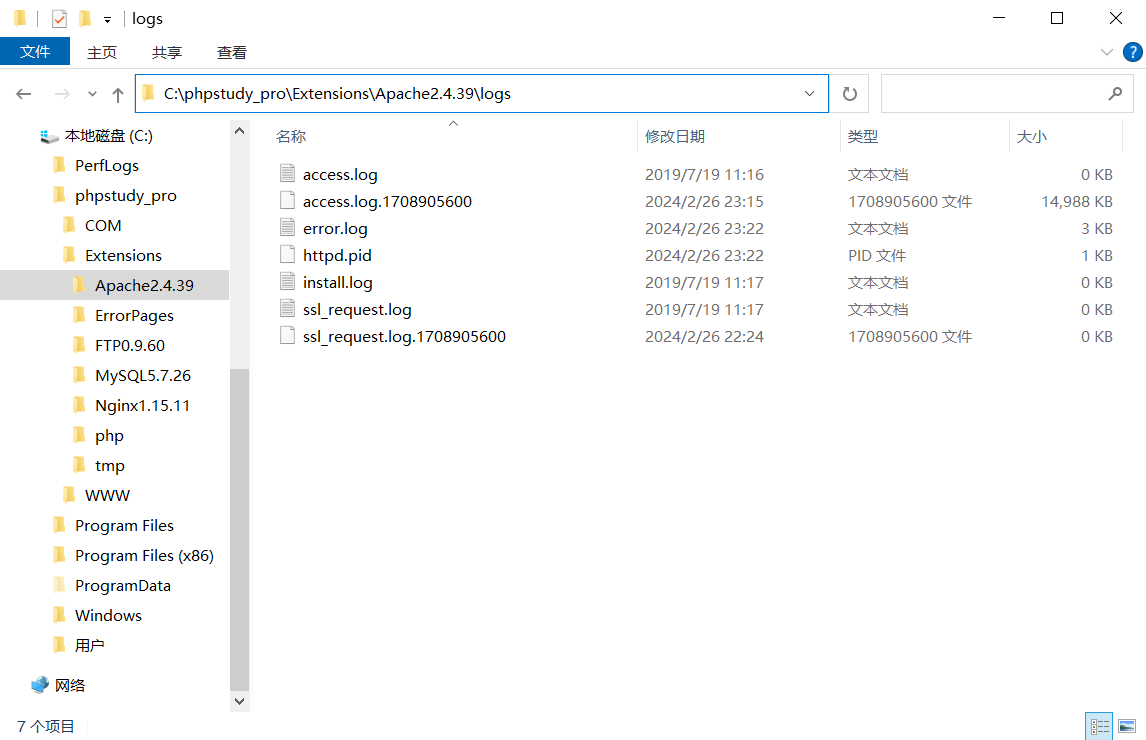Click size value 14,988 KB
Image resolution: width=1146 pixels, height=740 pixels.
click(x=1077, y=201)
